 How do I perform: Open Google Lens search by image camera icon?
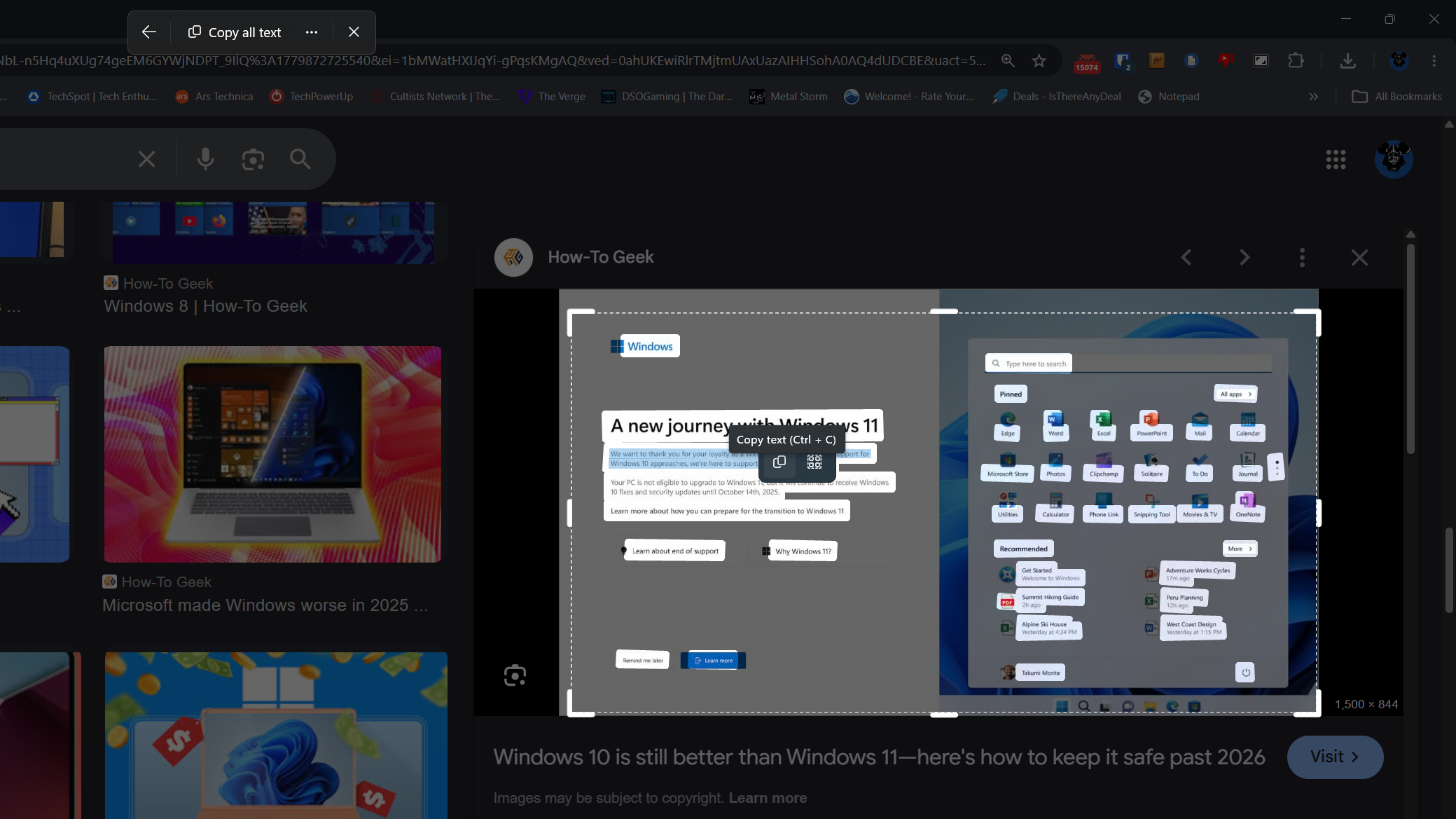click(x=253, y=160)
